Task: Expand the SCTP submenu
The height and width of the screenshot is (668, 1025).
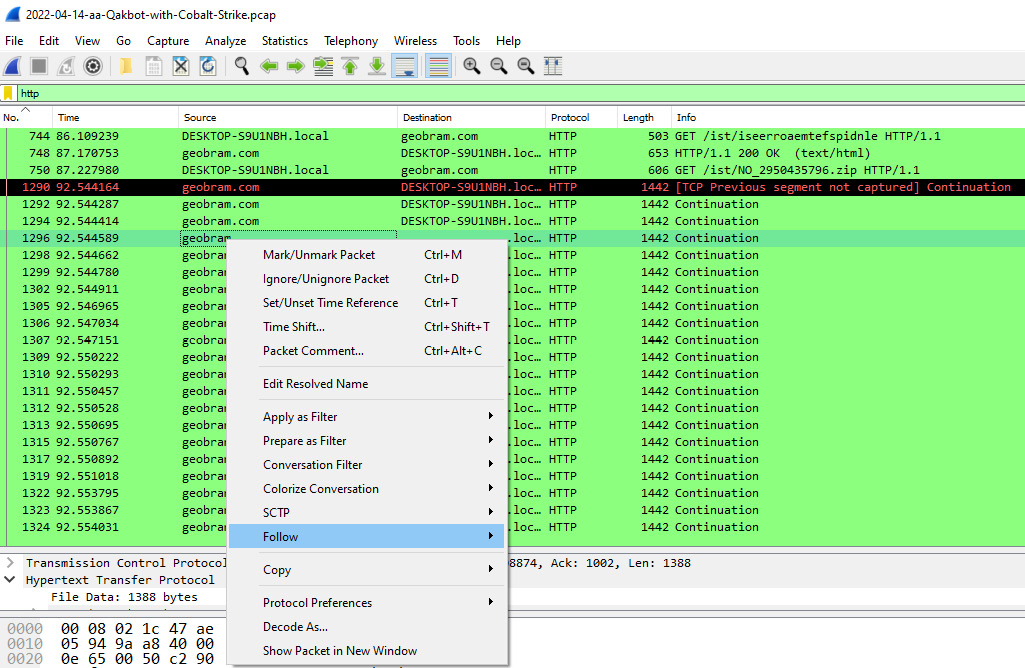Action: click(x=367, y=512)
